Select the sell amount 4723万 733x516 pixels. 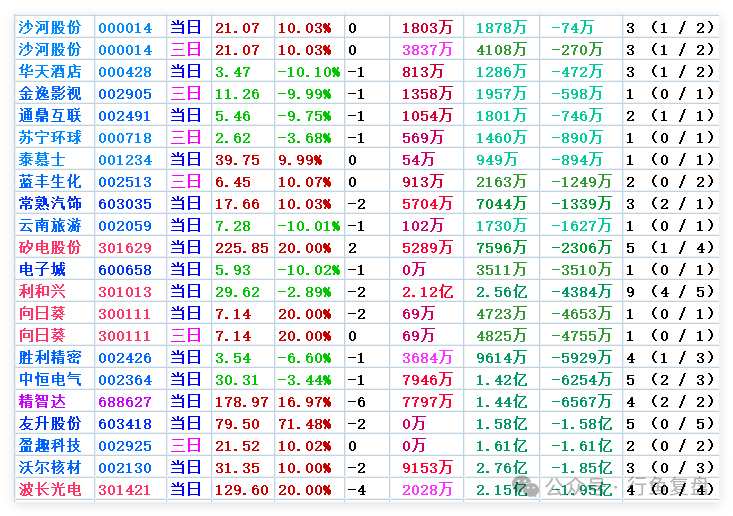tap(501, 314)
